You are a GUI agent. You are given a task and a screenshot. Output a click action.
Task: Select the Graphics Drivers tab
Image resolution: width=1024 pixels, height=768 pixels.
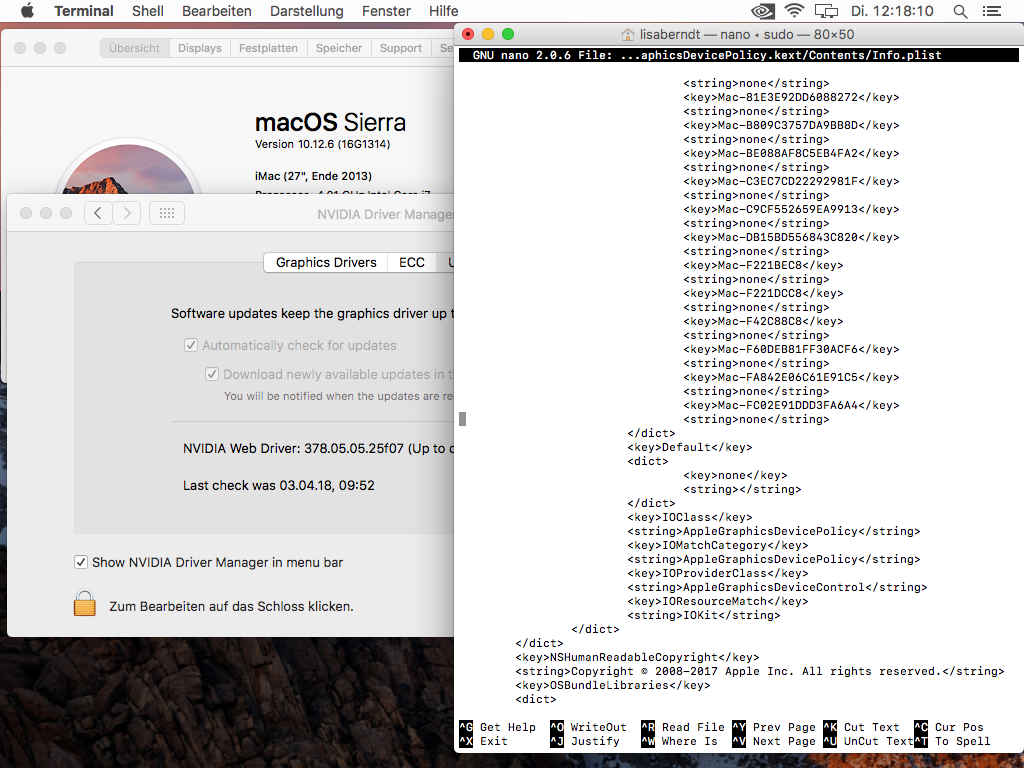[x=326, y=263]
